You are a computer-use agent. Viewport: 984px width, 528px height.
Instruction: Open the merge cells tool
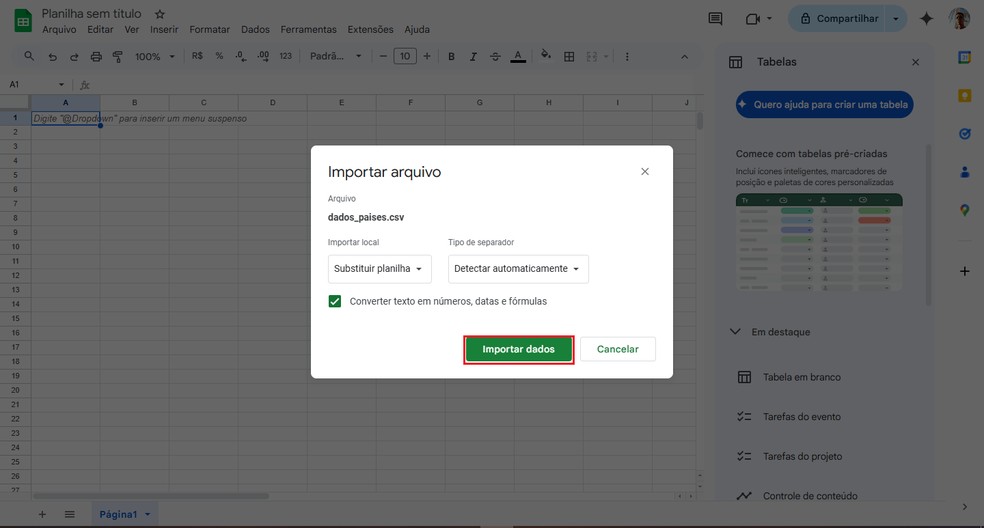(592, 57)
